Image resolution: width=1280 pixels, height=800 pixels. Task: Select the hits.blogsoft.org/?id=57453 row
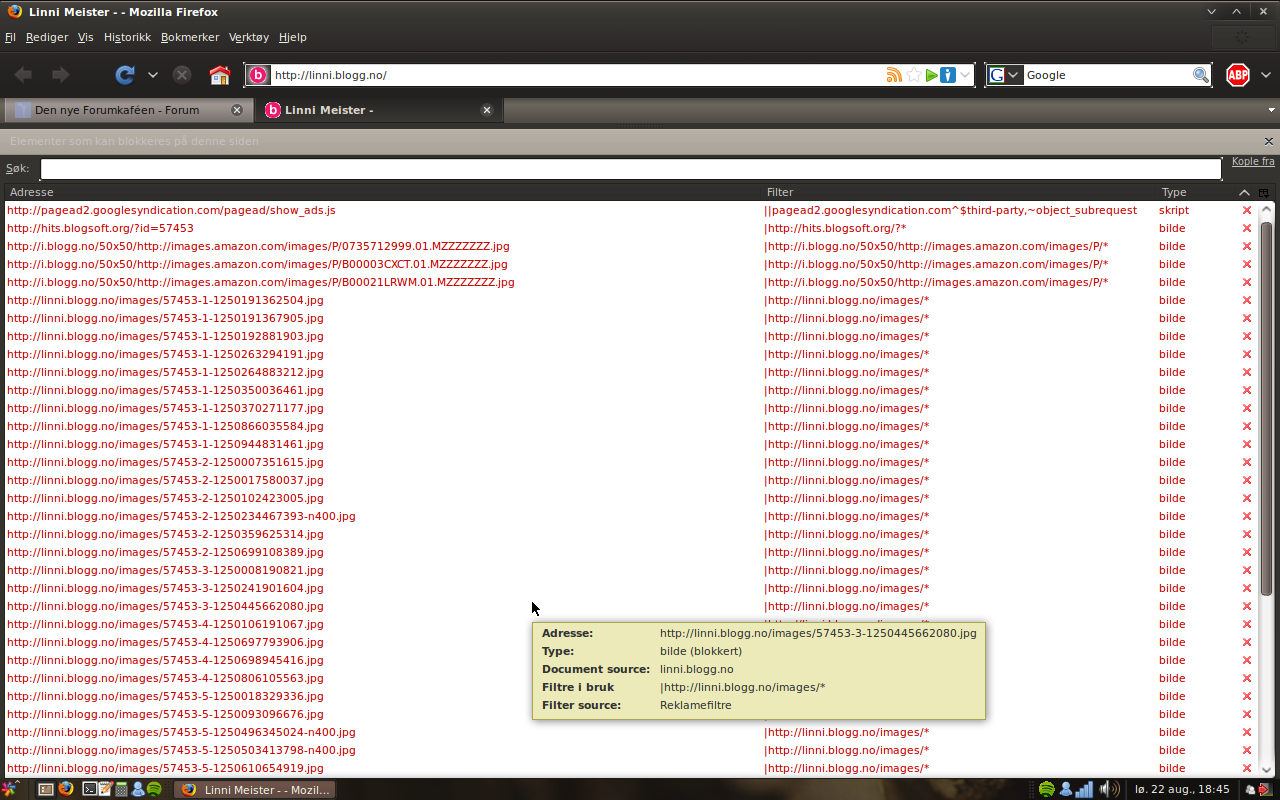point(631,228)
